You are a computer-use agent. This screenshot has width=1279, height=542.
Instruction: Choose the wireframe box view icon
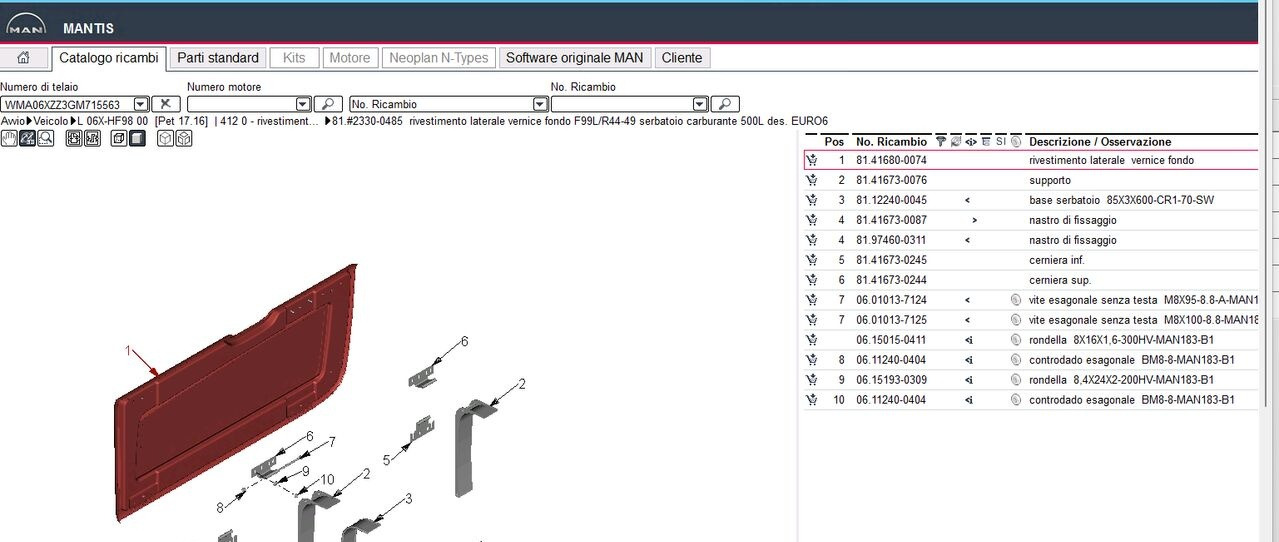point(119,138)
